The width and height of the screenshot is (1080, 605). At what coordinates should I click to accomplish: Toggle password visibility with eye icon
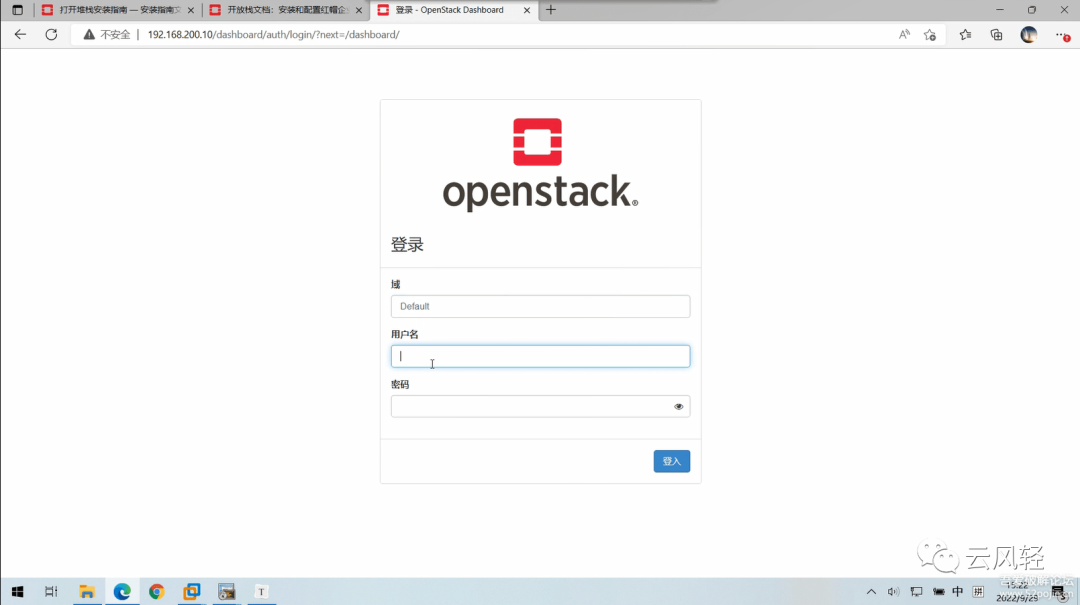[x=678, y=406]
